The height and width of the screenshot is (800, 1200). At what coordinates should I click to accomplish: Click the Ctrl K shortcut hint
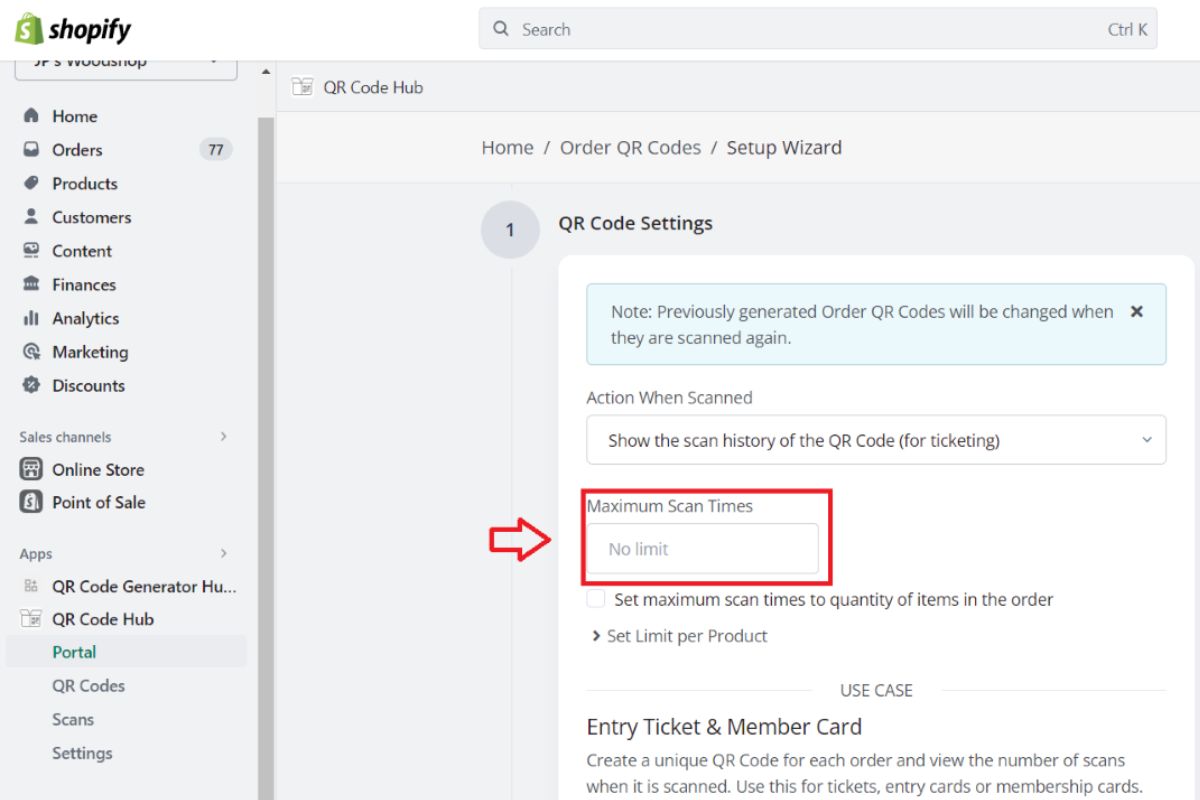coord(1127,29)
